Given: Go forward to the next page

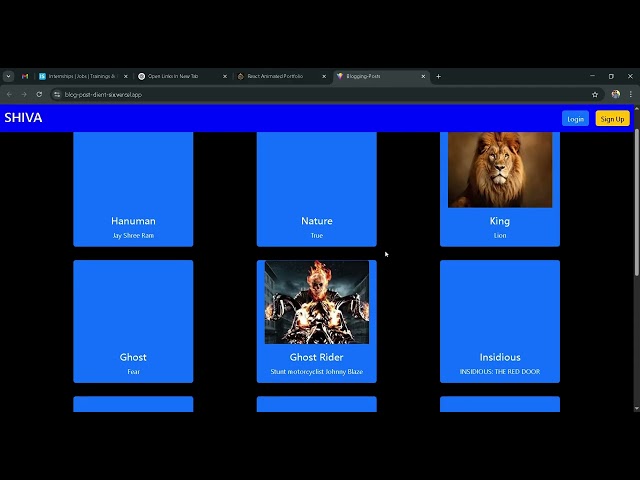Looking at the screenshot, I should pos(24,94).
